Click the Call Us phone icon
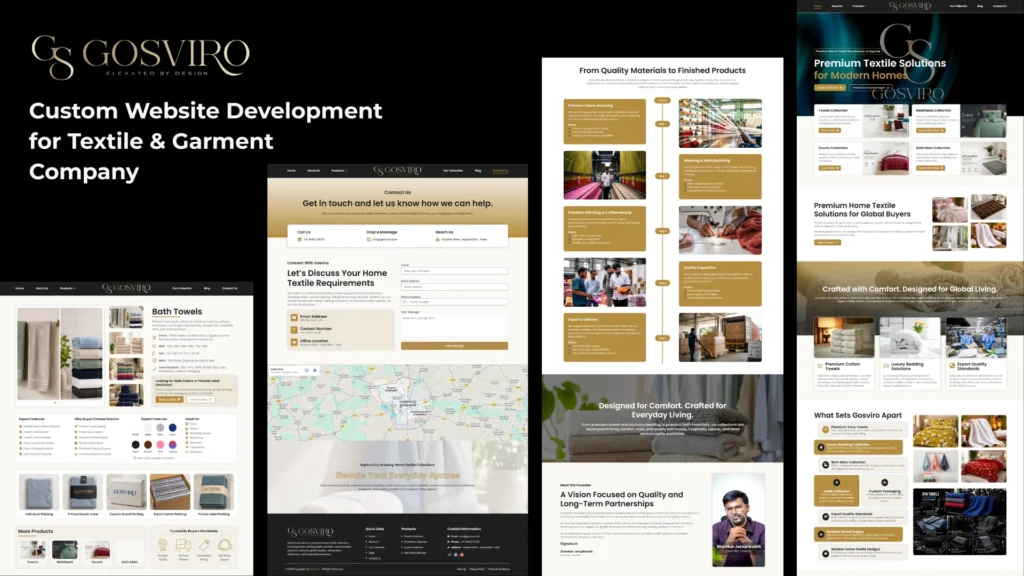Screen dimensions: 1024x576 pyautogui.click(x=300, y=240)
